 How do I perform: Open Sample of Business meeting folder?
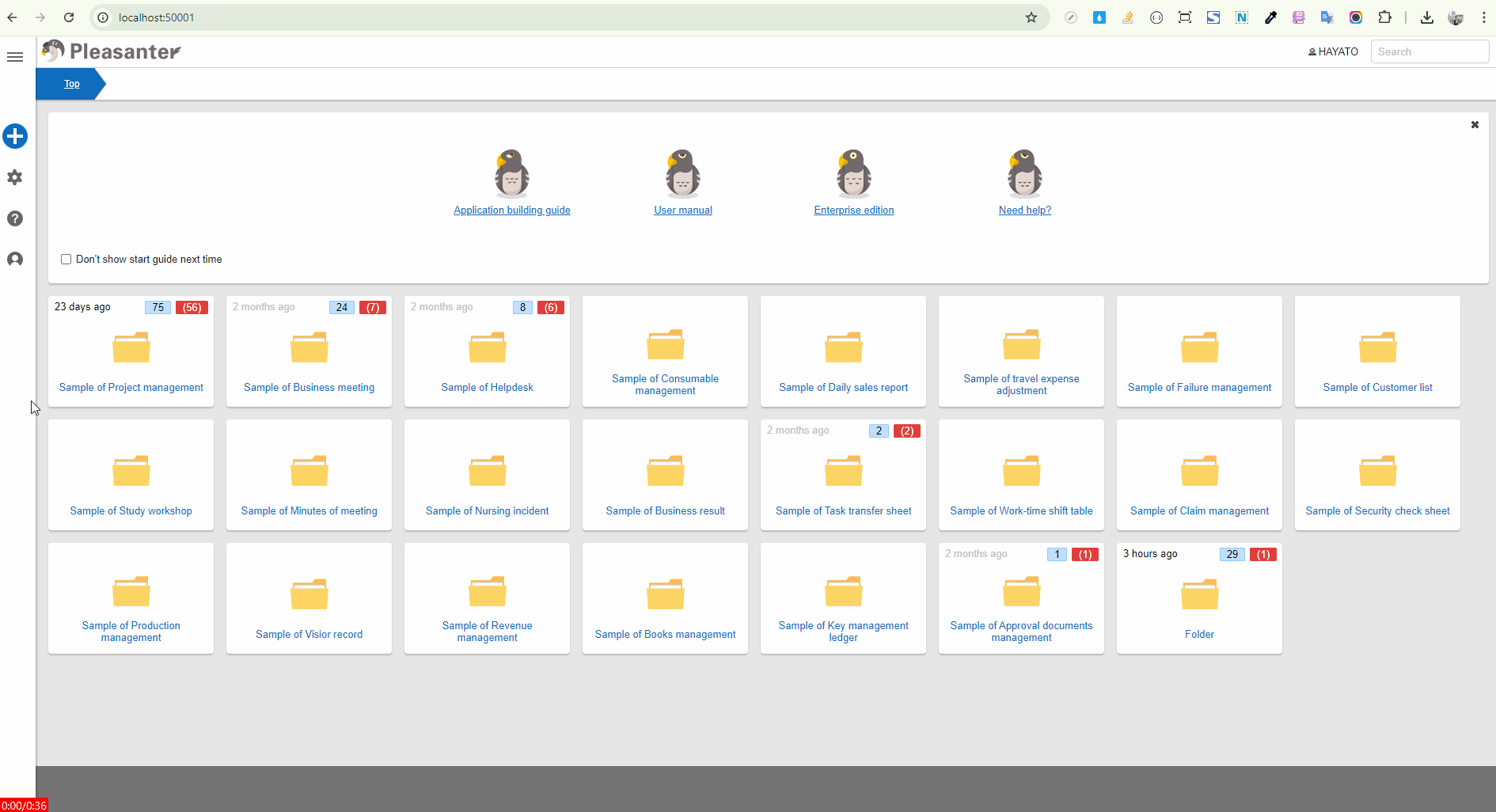[309, 352]
